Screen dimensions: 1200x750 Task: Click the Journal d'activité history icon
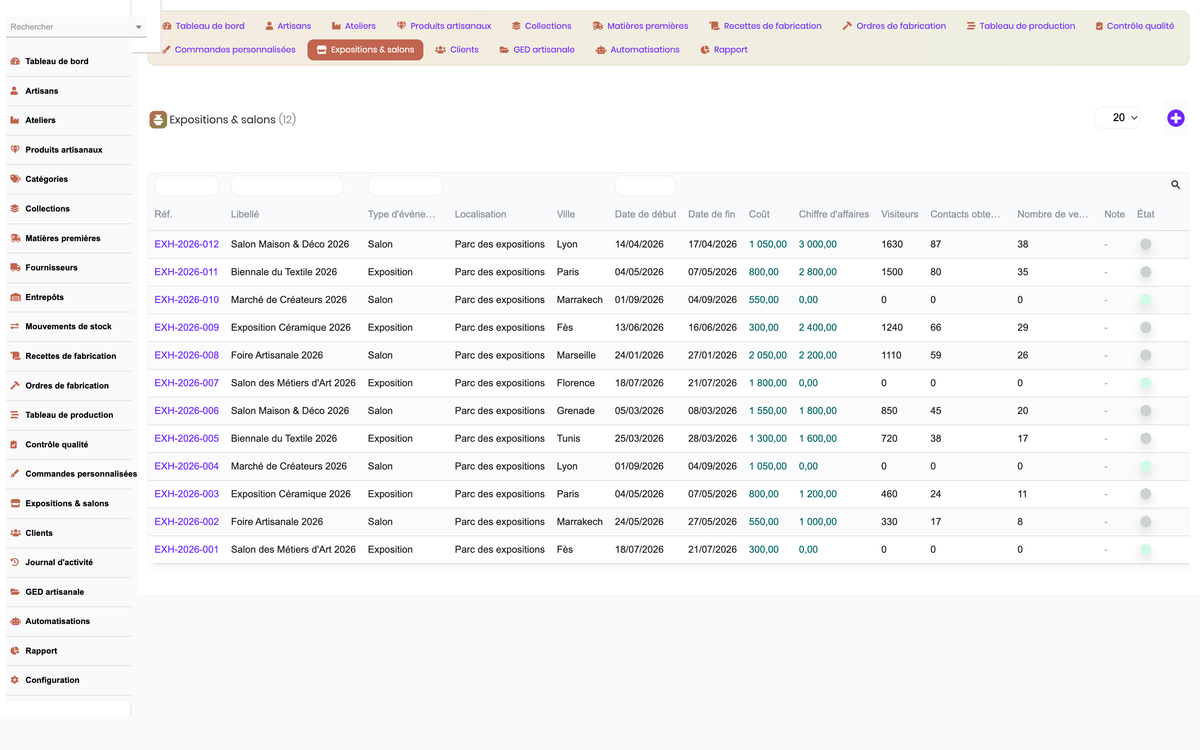(15, 563)
